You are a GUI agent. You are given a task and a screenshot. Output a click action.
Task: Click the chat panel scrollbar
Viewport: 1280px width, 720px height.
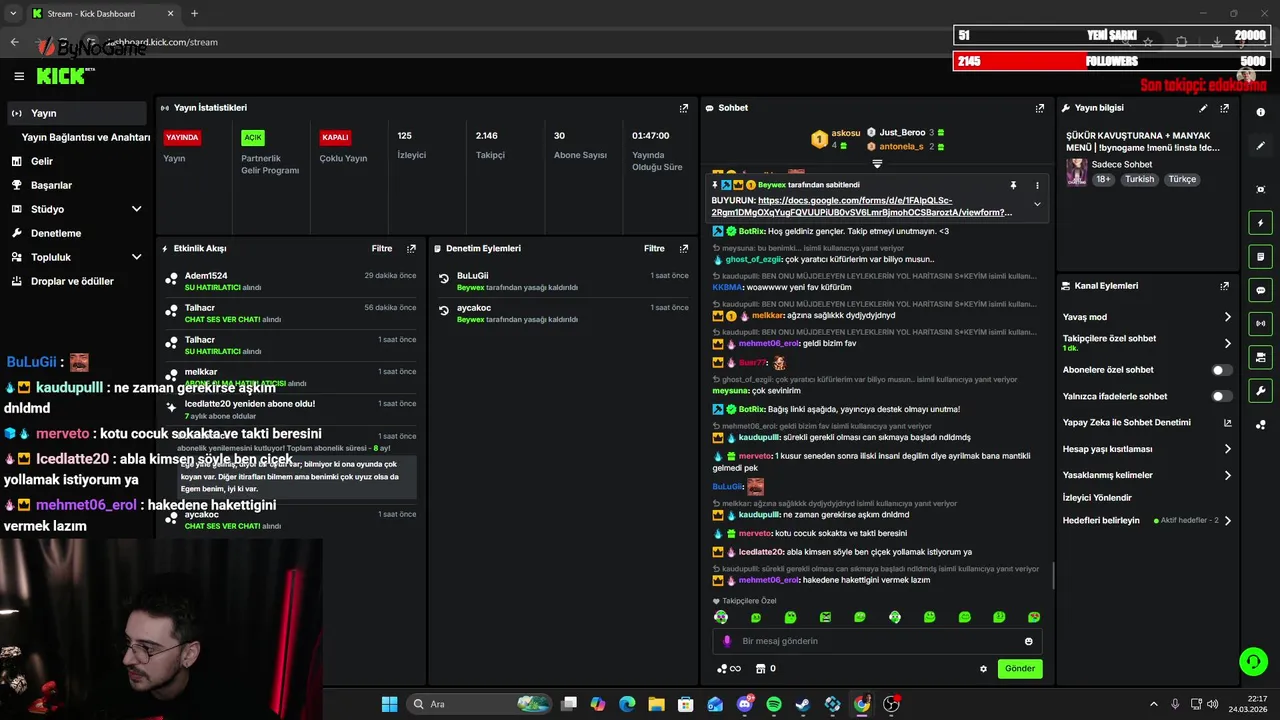tap(1053, 575)
